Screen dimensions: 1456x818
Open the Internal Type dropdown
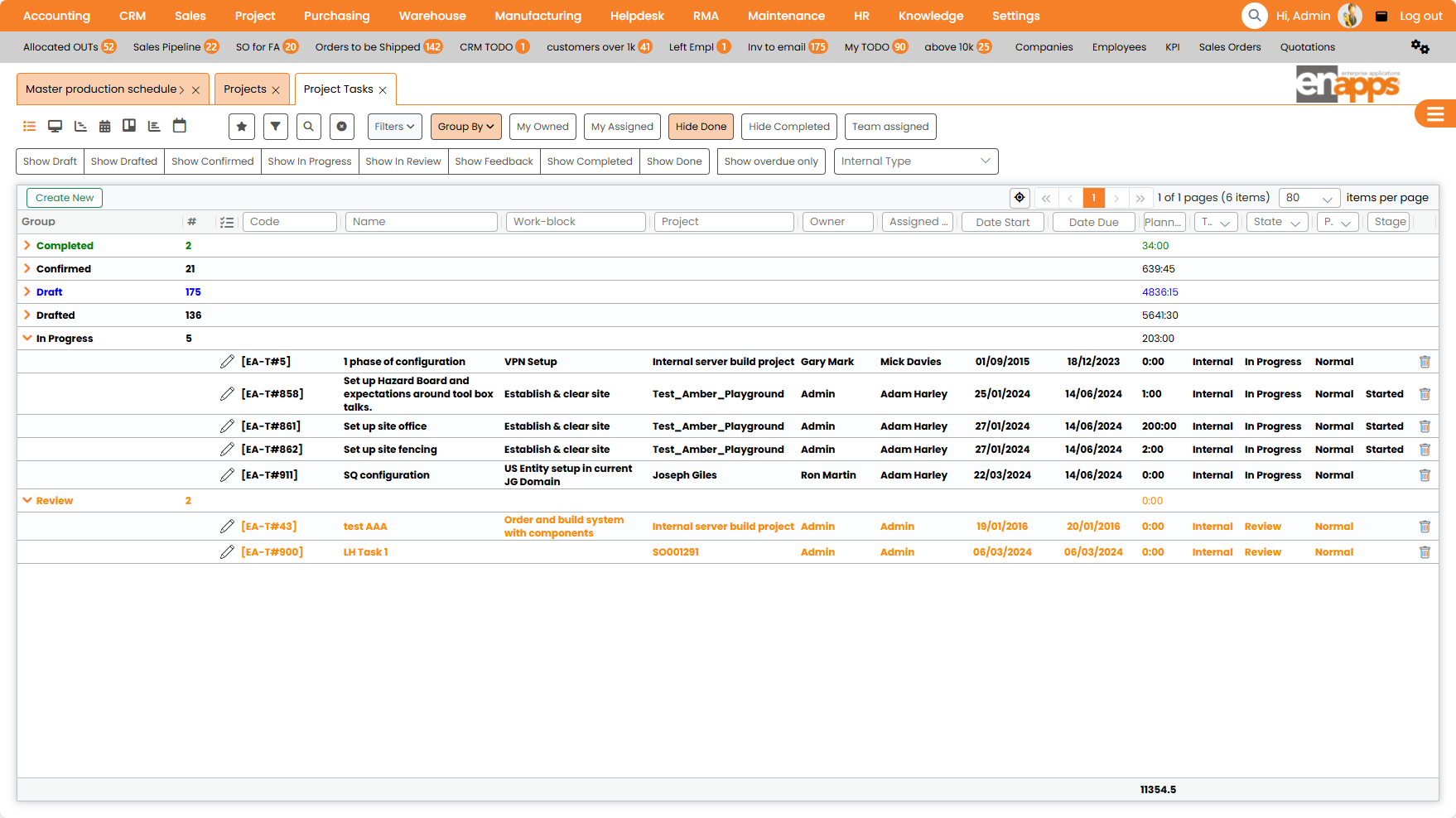(916, 161)
